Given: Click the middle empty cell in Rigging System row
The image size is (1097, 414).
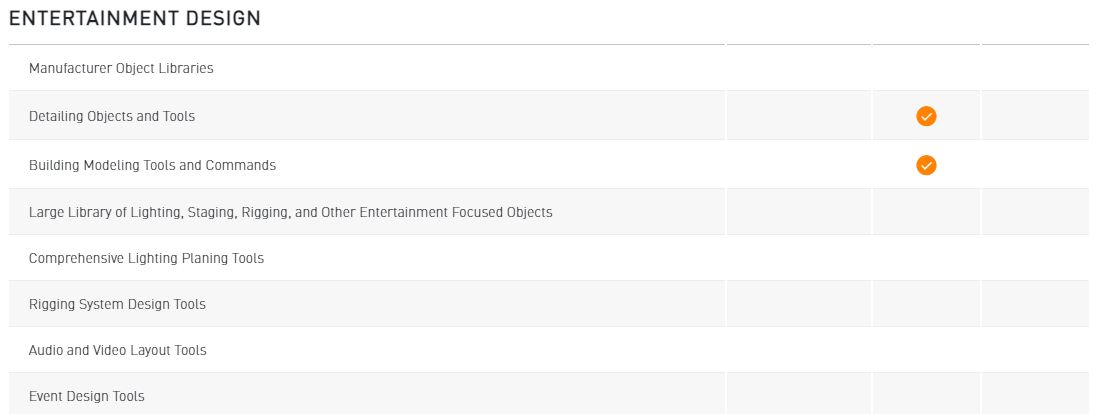Looking at the screenshot, I should (x=926, y=304).
